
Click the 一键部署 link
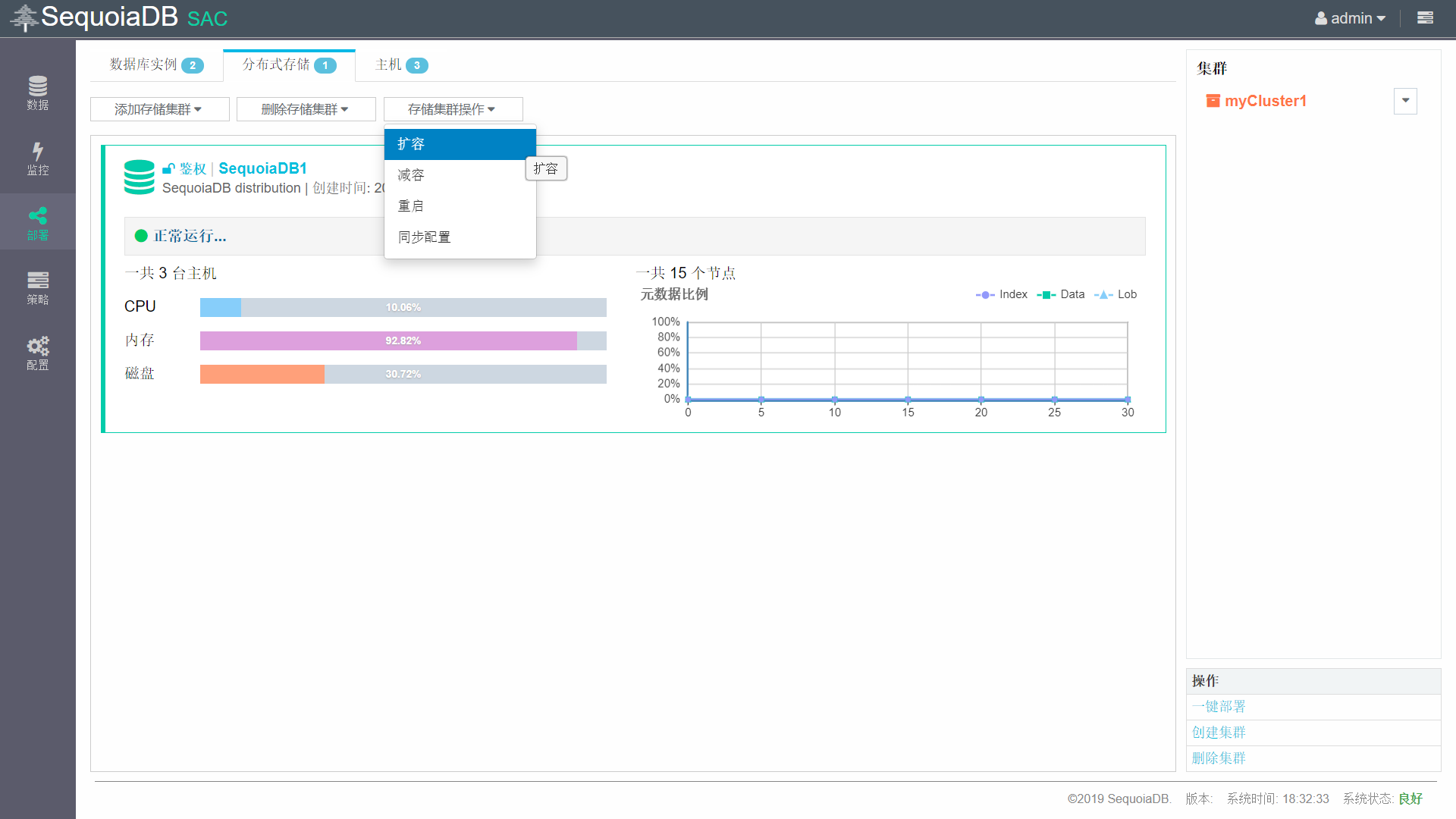click(1219, 707)
